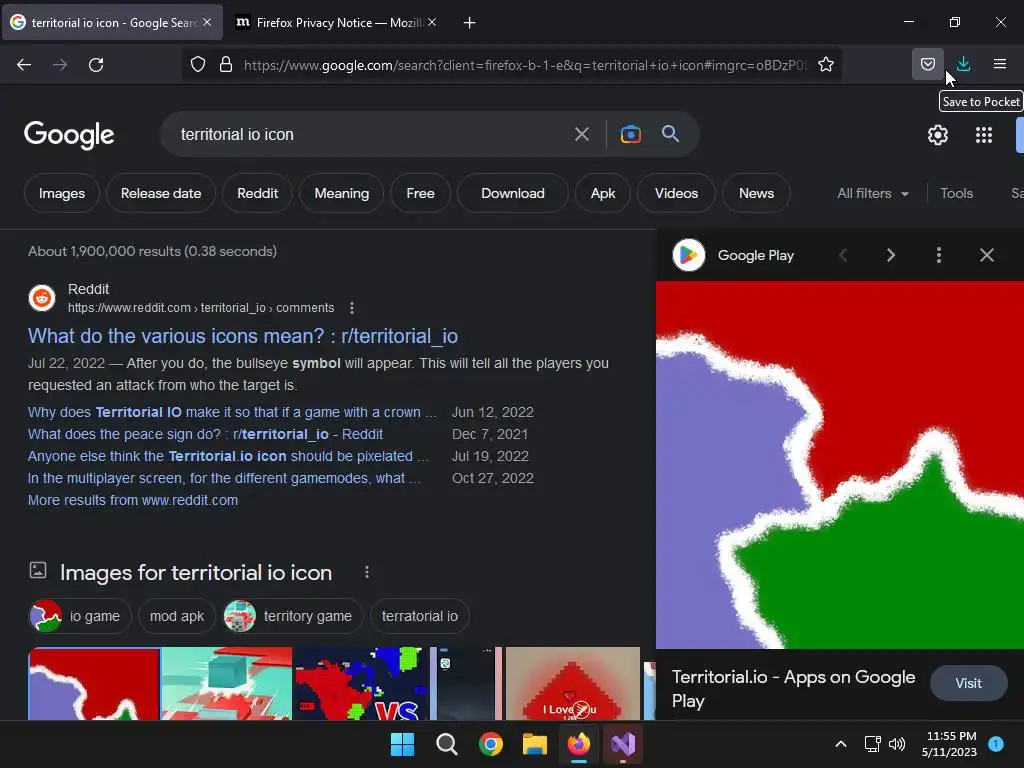Close the Firefox Privacy Notice tab

[x=432, y=22]
